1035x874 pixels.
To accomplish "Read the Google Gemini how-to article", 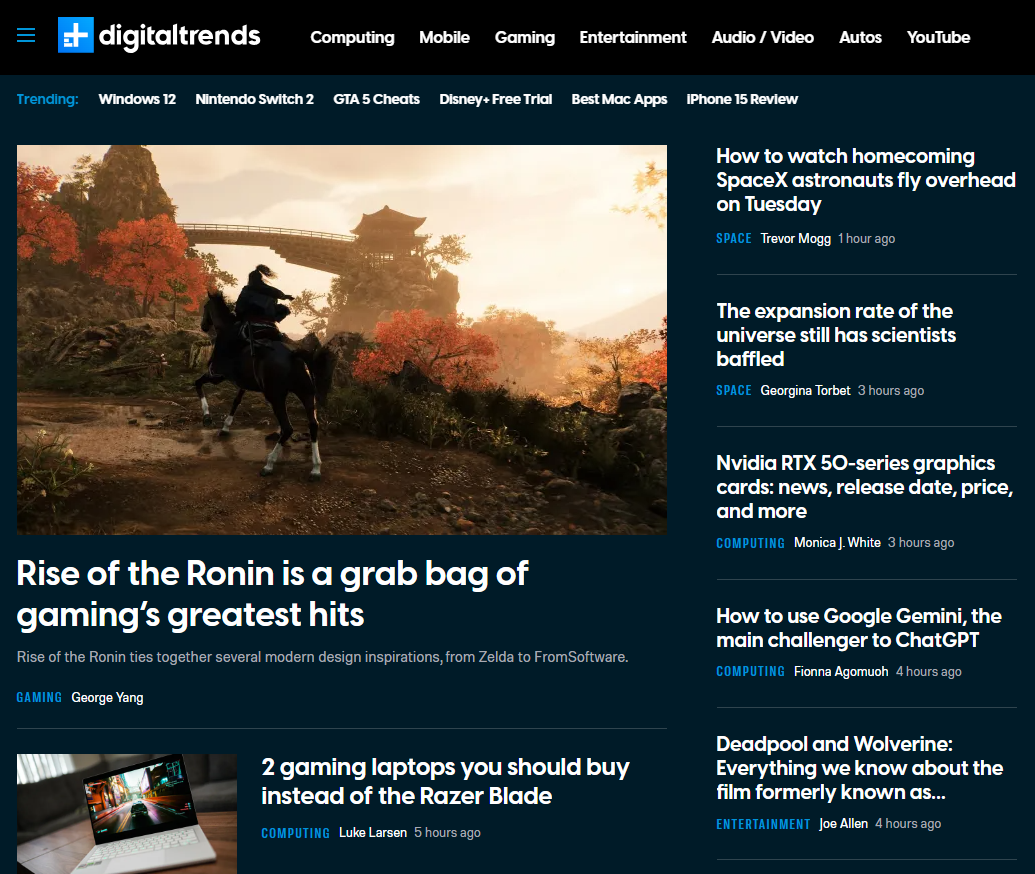I will coord(859,628).
